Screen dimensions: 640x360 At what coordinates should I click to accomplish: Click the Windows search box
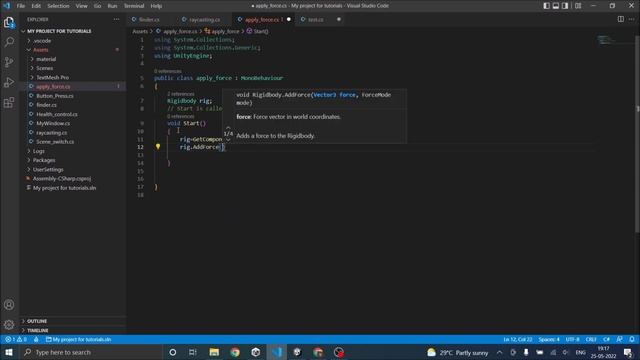[x=91, y=352]
